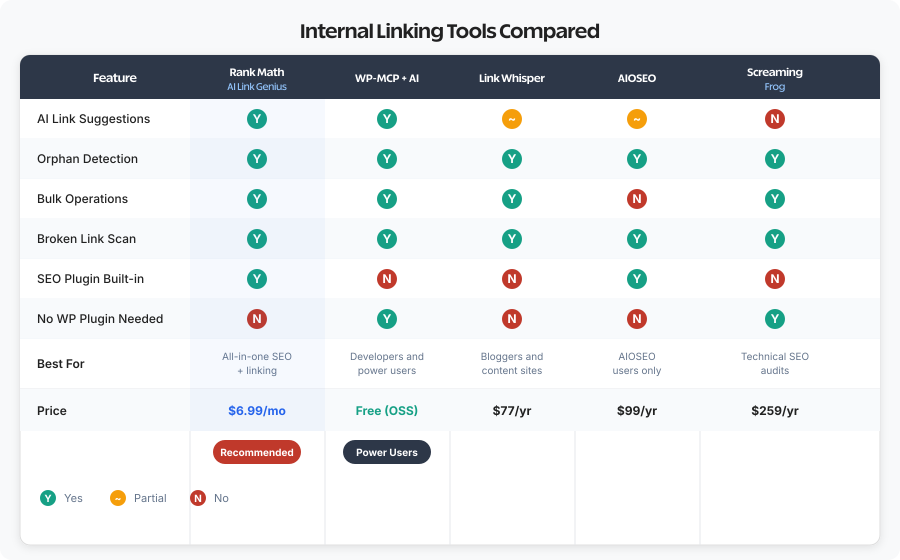This screenshot has width=900, height=560.
Task: Click Partial icon for Link Whisper AI Link Suggestions
Action: pos(512,119)
